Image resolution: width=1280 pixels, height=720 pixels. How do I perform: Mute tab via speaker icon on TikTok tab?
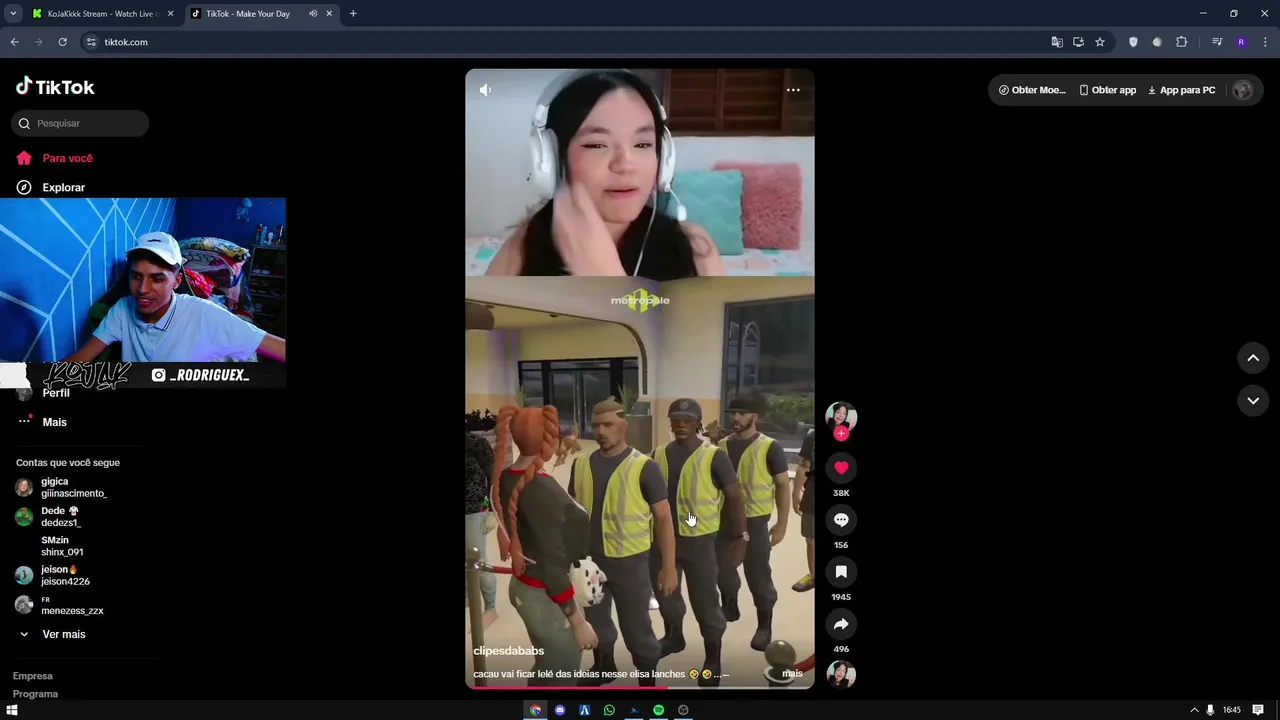point(313,14)
